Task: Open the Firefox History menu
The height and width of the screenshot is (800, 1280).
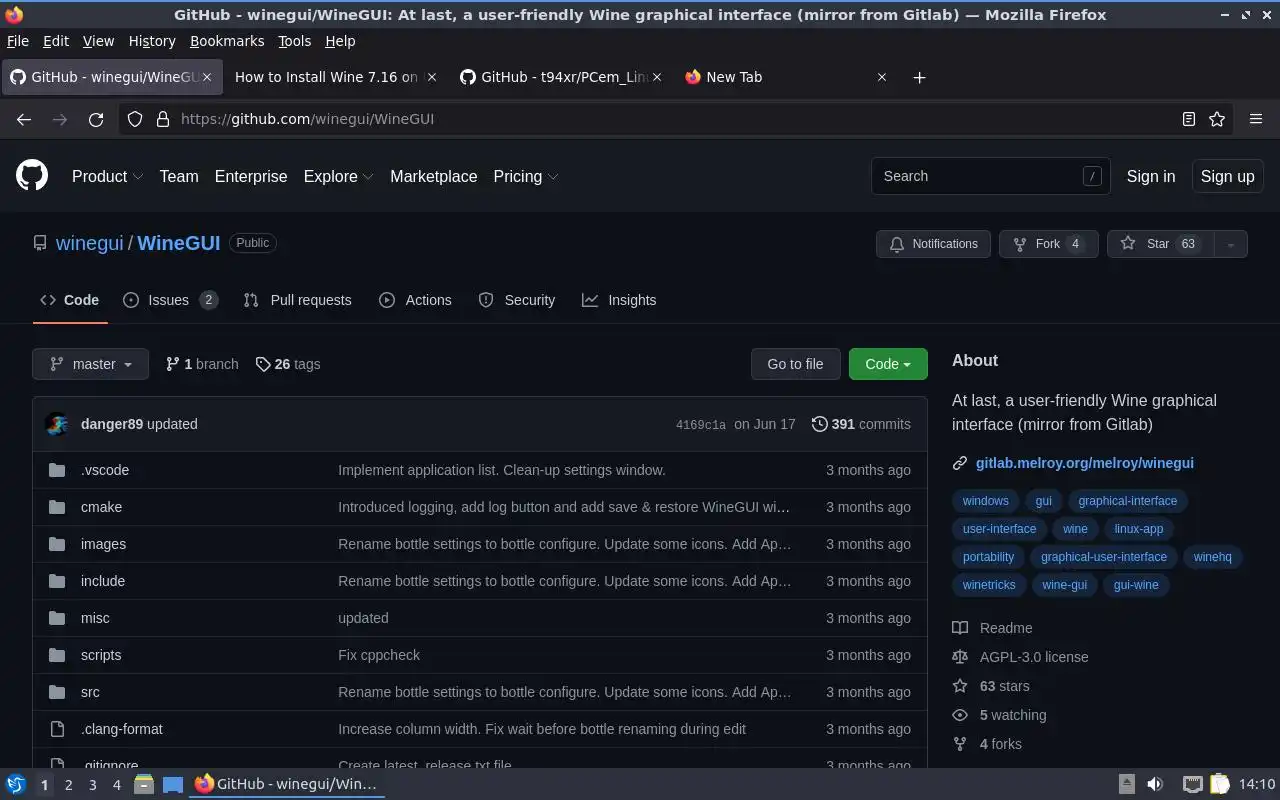Action: pos(152,41)
